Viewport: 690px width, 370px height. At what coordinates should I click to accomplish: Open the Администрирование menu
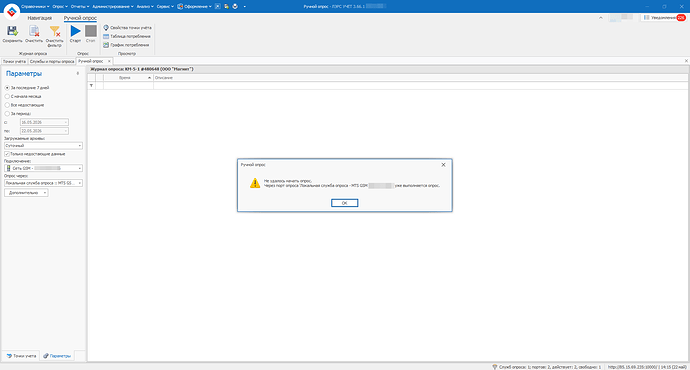[x=113, y=7]
